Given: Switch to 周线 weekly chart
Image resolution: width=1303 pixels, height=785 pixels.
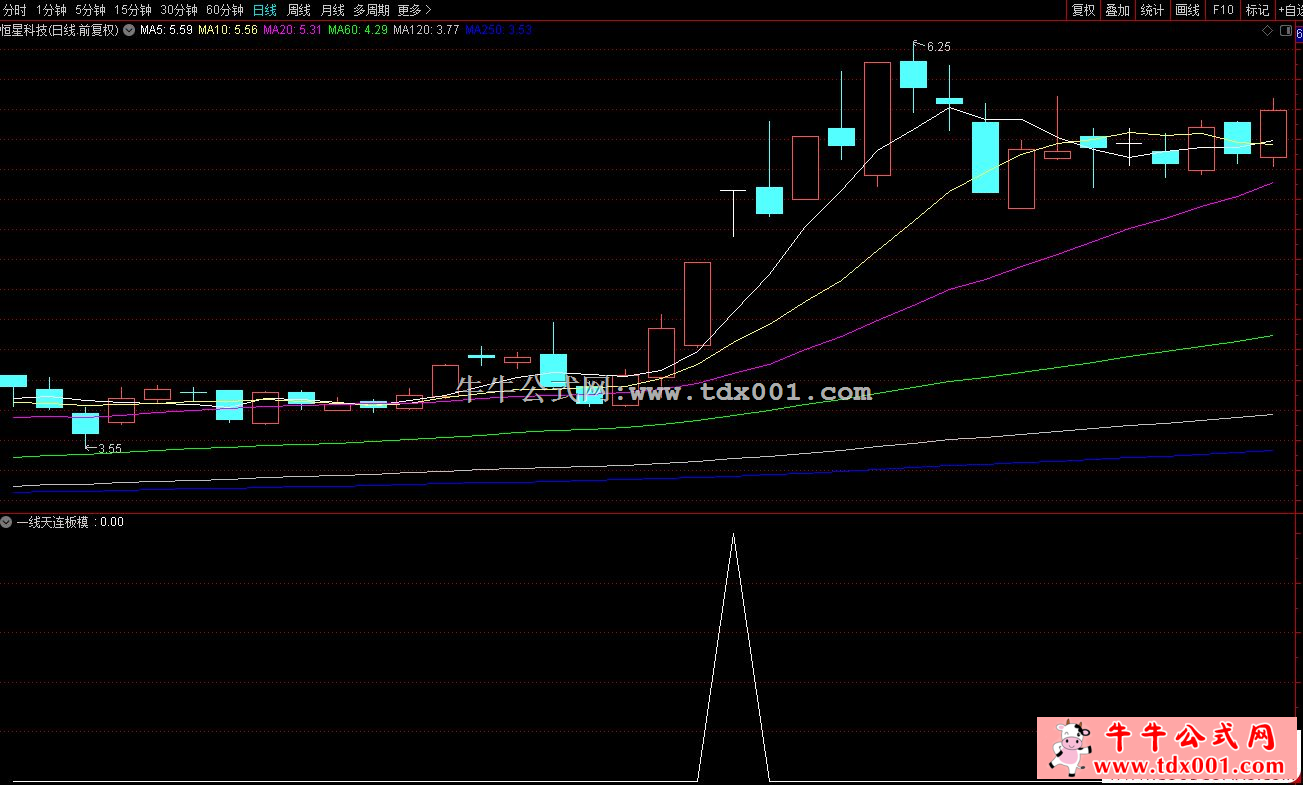Looking at the screenshot, I should [x=299, y=10].
